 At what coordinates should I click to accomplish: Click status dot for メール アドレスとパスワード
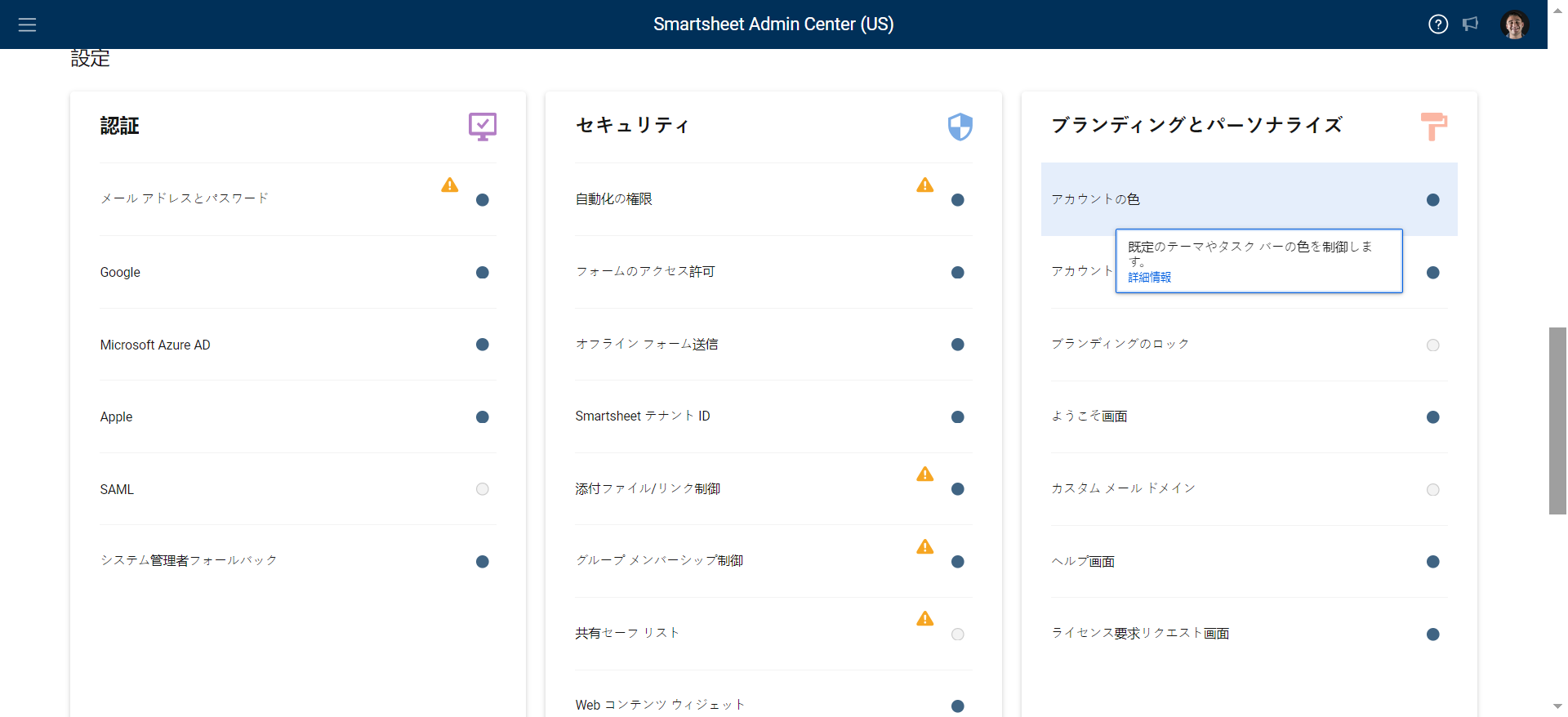click(483, 200)
